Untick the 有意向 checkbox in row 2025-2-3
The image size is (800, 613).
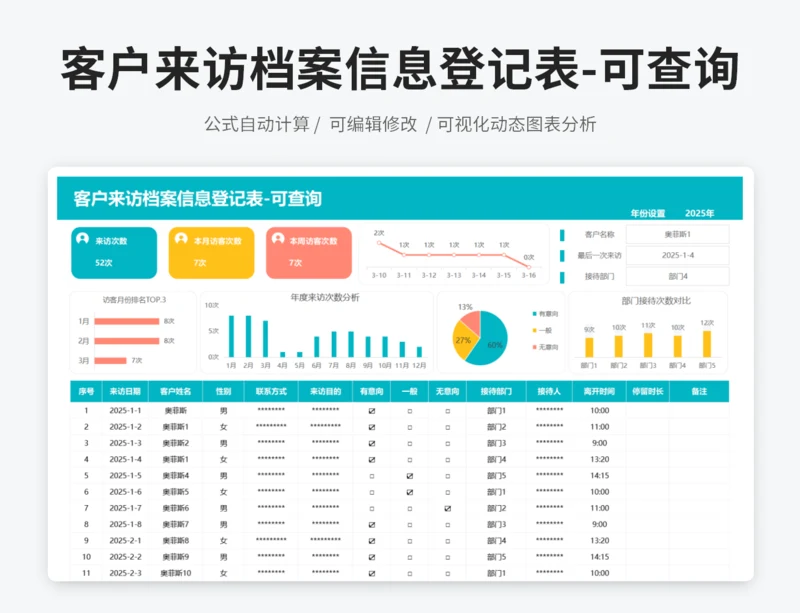[371, 574]
